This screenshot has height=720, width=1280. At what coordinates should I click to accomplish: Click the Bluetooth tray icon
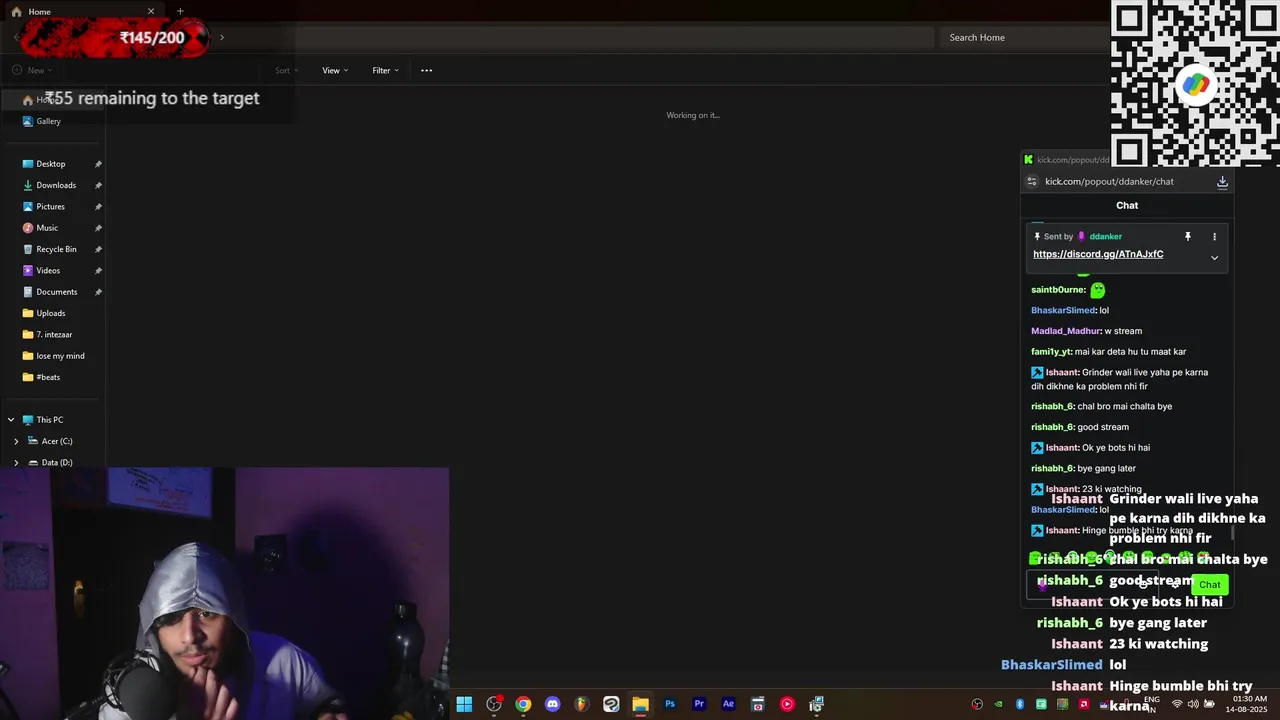(x=1020, y=704)
